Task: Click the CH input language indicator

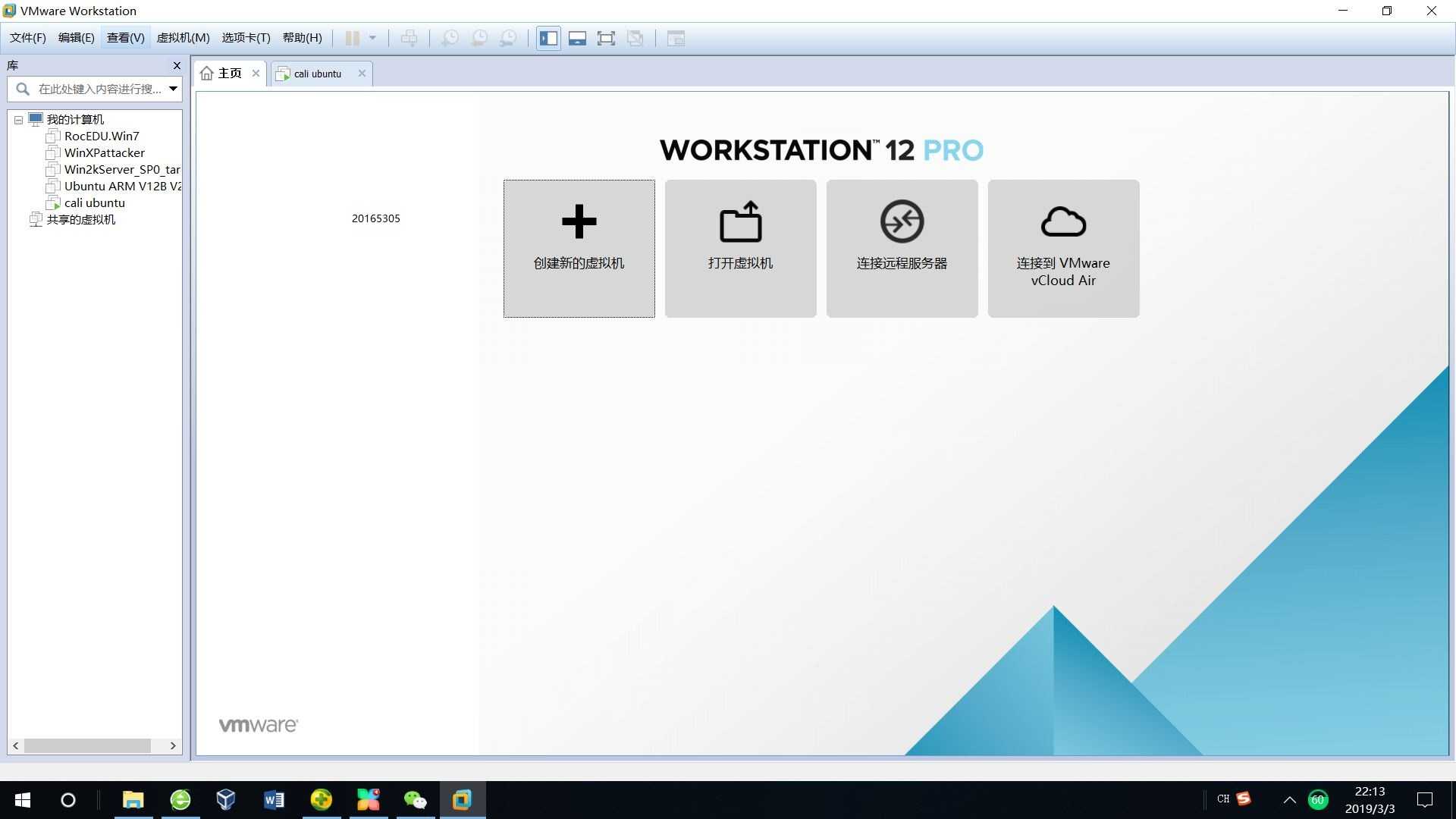Action: pyautogui.click(x=1223, y=799)
